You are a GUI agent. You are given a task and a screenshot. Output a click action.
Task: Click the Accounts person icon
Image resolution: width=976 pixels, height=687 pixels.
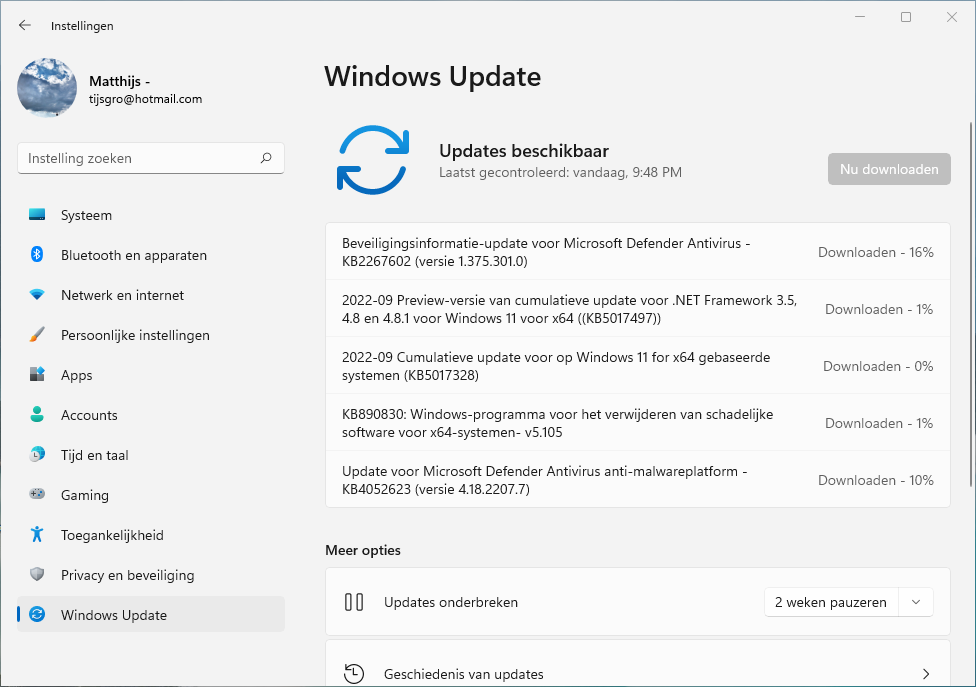click(37, 415)
